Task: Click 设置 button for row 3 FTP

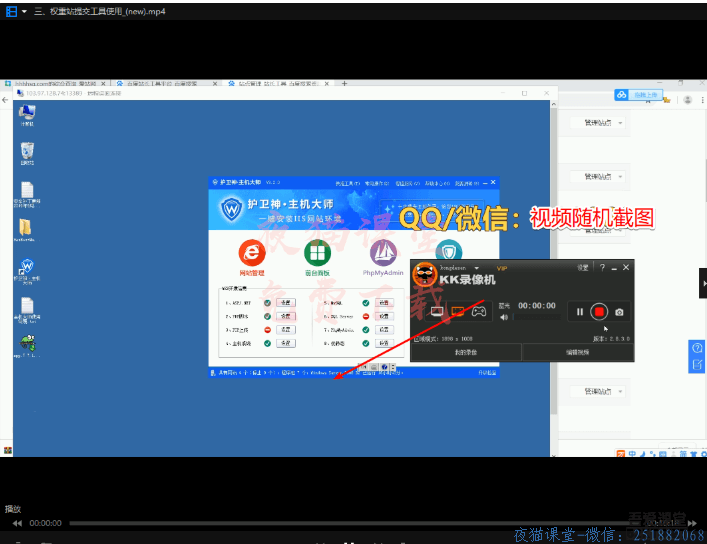Action: 285,330
